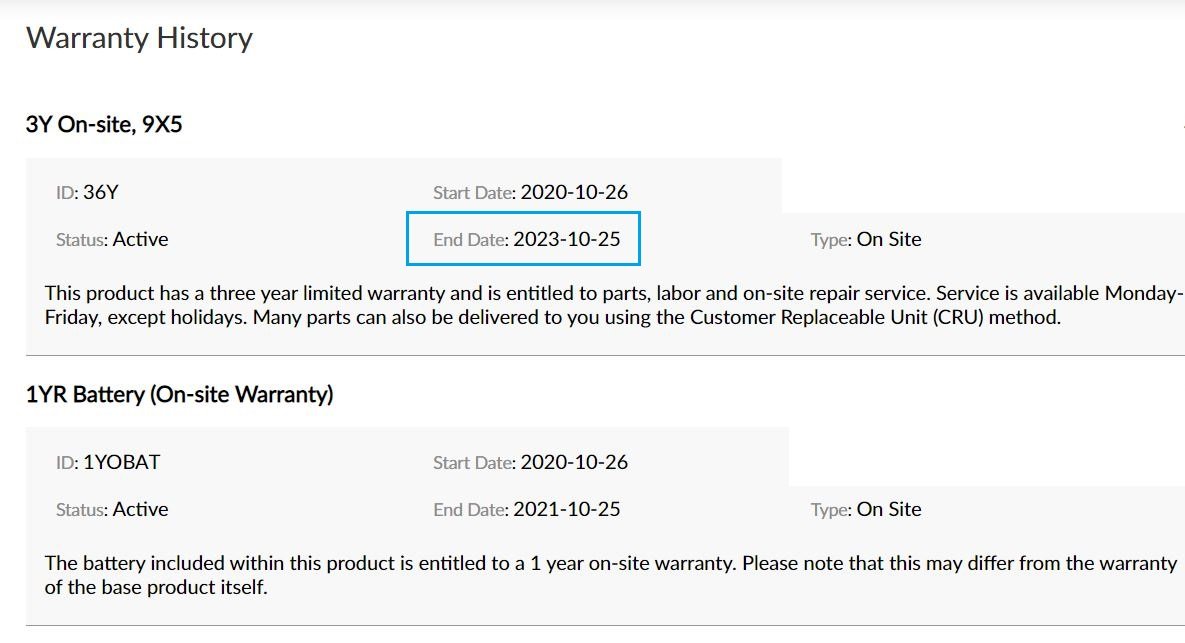Click Status Active in the 3Y warranty
Screen dimensions: 1185x643
point(140,239)
